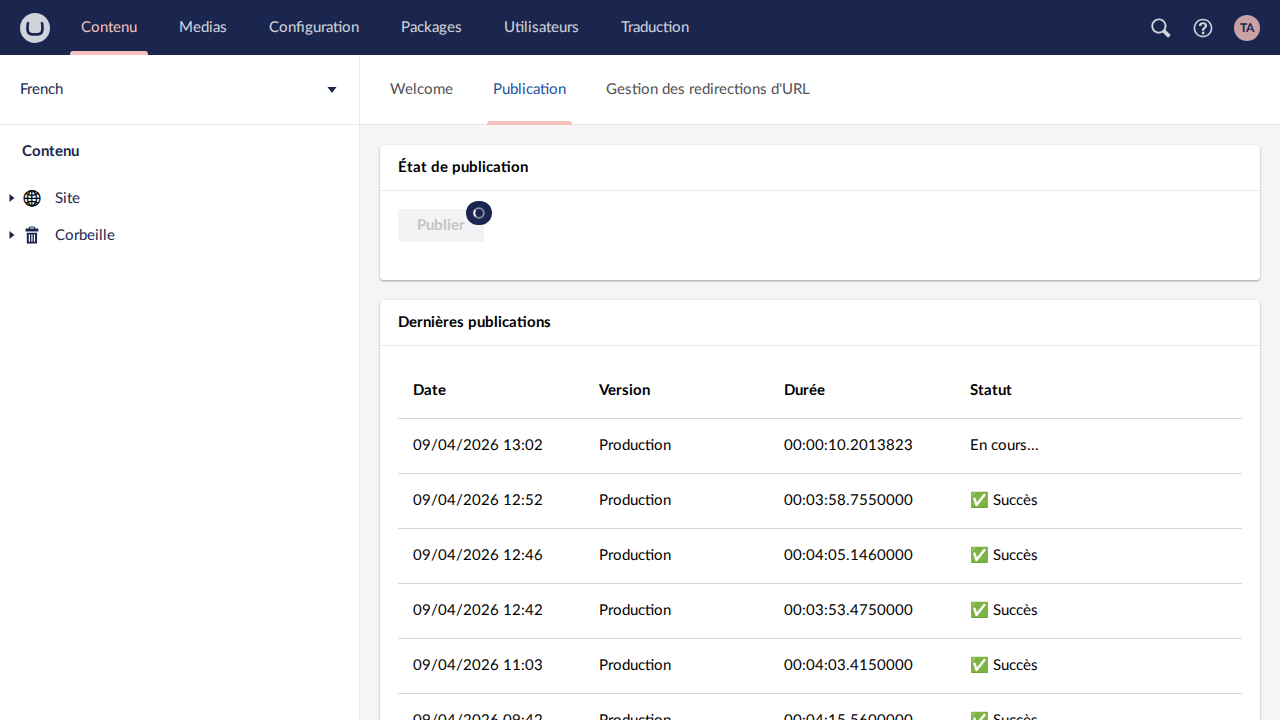Click the 'En cours…' publication row
This screenshot has height=720, width=1280.
[819, 445]
